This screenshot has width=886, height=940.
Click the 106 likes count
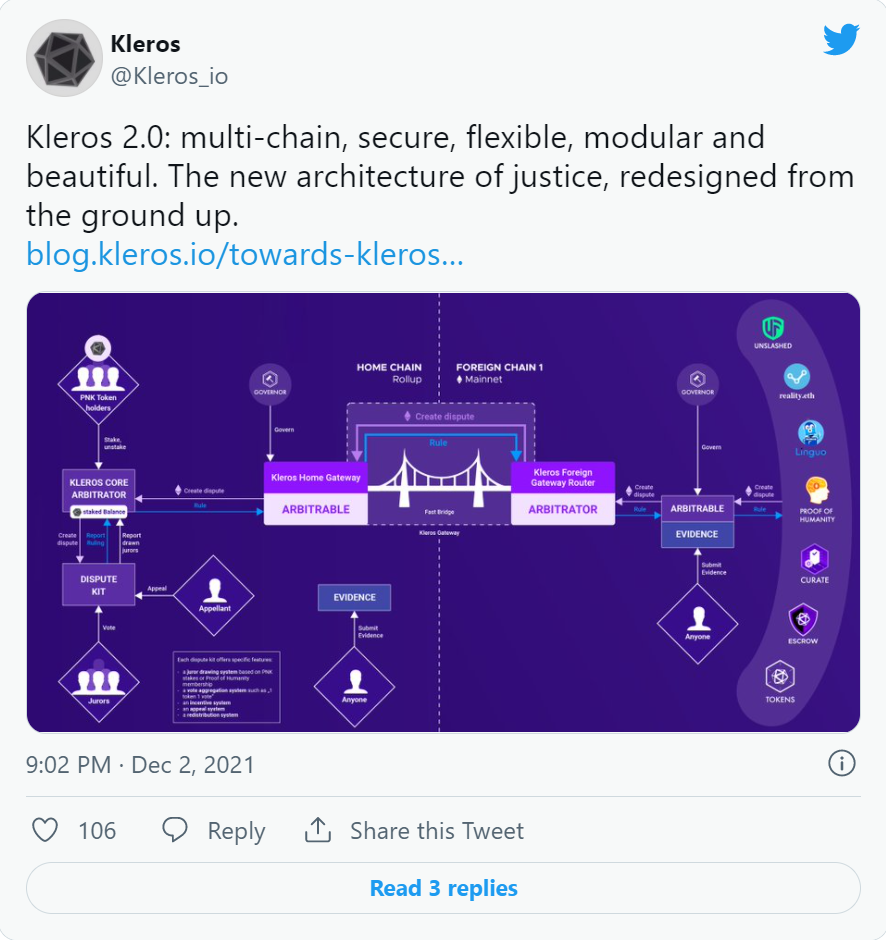click(x=97, y=831)
